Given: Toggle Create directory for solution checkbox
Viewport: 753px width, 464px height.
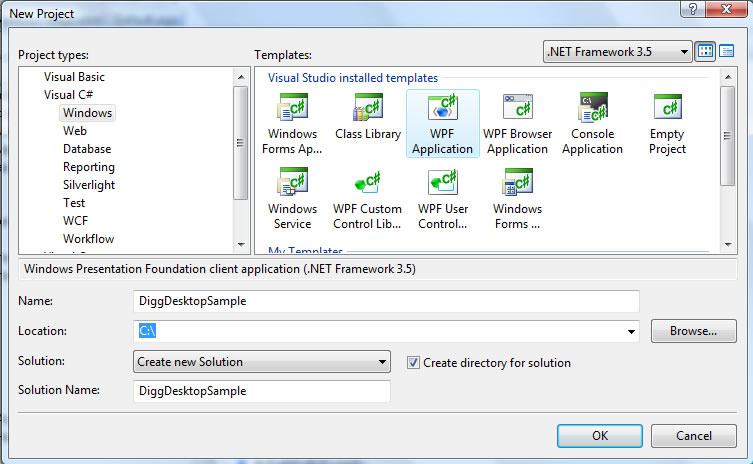Looking at the screenshot, I should tap(413, 363).
